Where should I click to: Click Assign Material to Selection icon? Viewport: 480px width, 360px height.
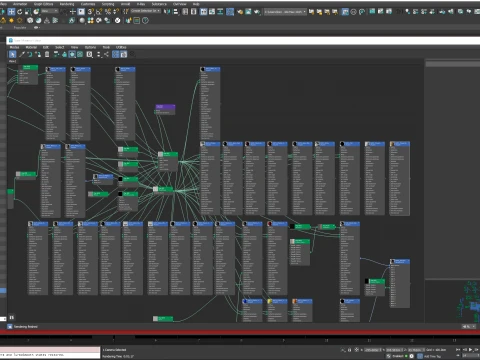click(x=38, y=54)
